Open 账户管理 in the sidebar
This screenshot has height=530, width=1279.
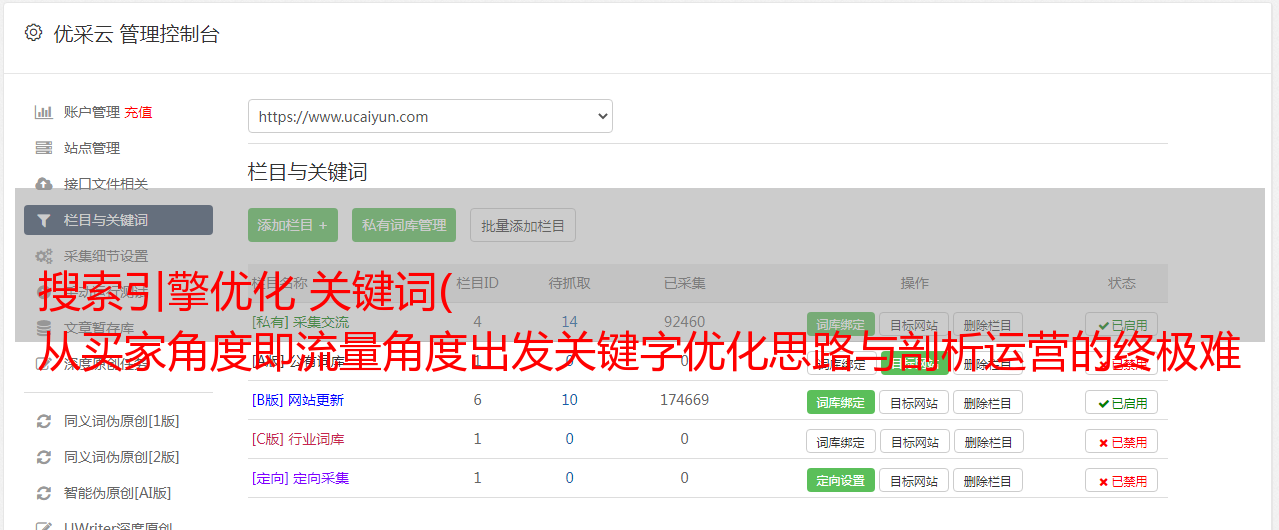[x=92, y=112]
